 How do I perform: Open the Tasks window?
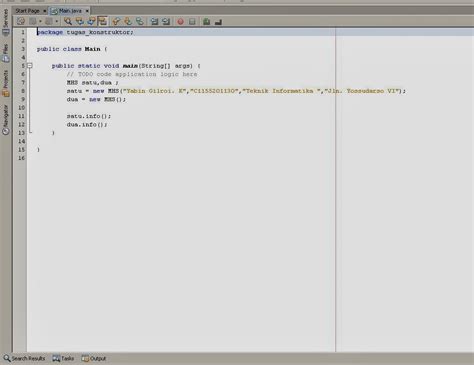(x=63, y=359)
